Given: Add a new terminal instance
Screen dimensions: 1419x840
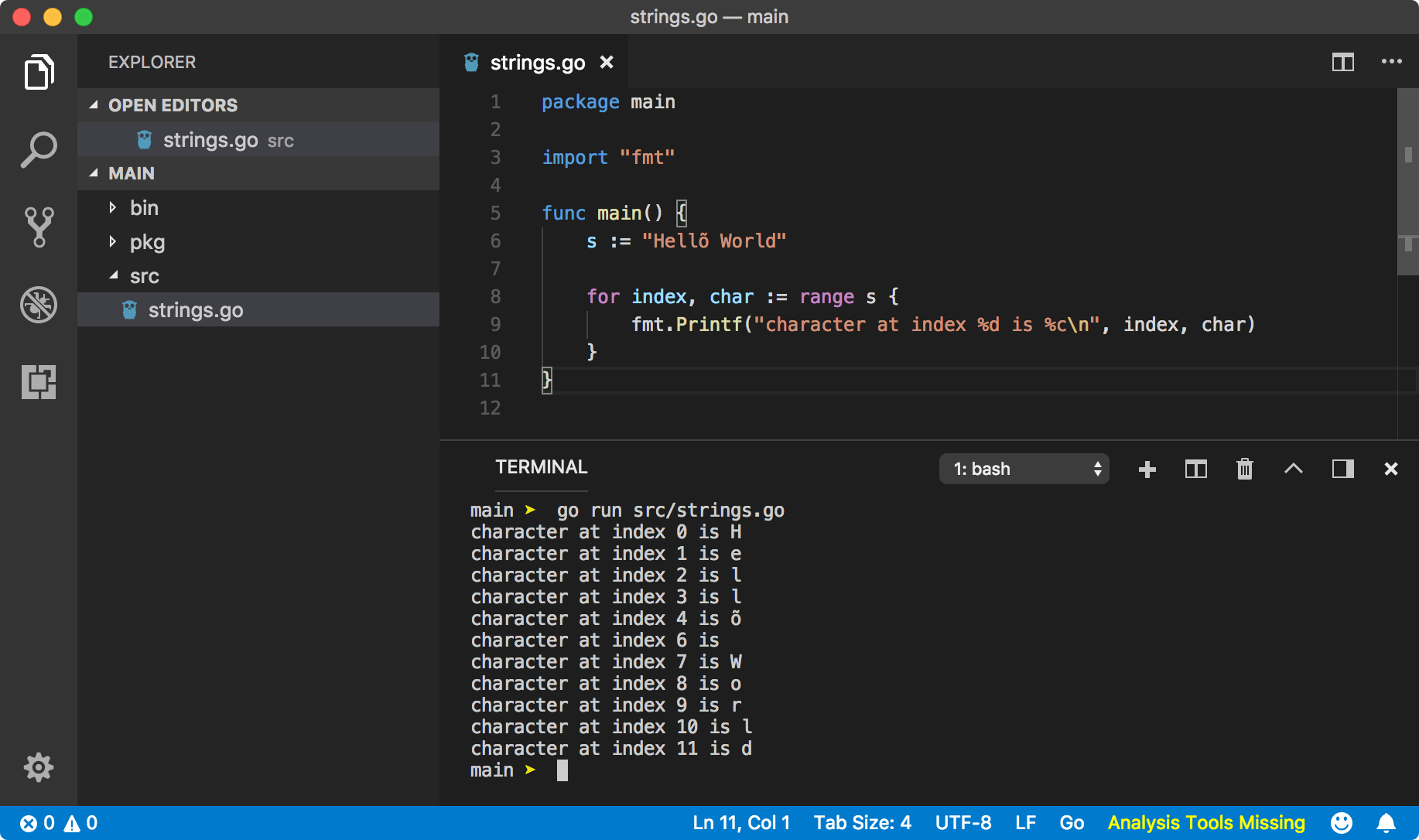Looking at the screenshot, I should coord(1147,469).
